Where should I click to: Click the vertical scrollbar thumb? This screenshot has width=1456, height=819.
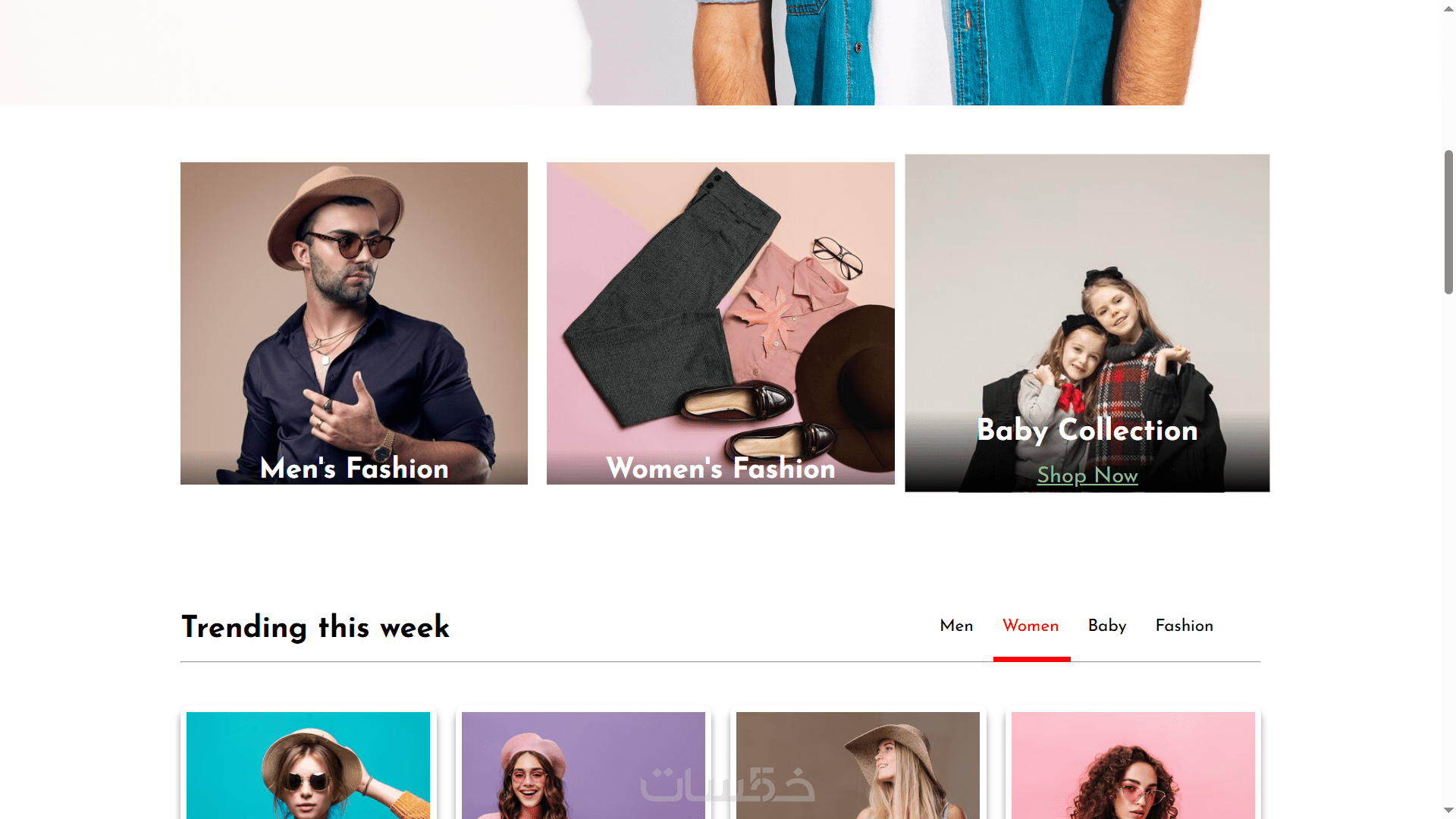click(1448, 222)
